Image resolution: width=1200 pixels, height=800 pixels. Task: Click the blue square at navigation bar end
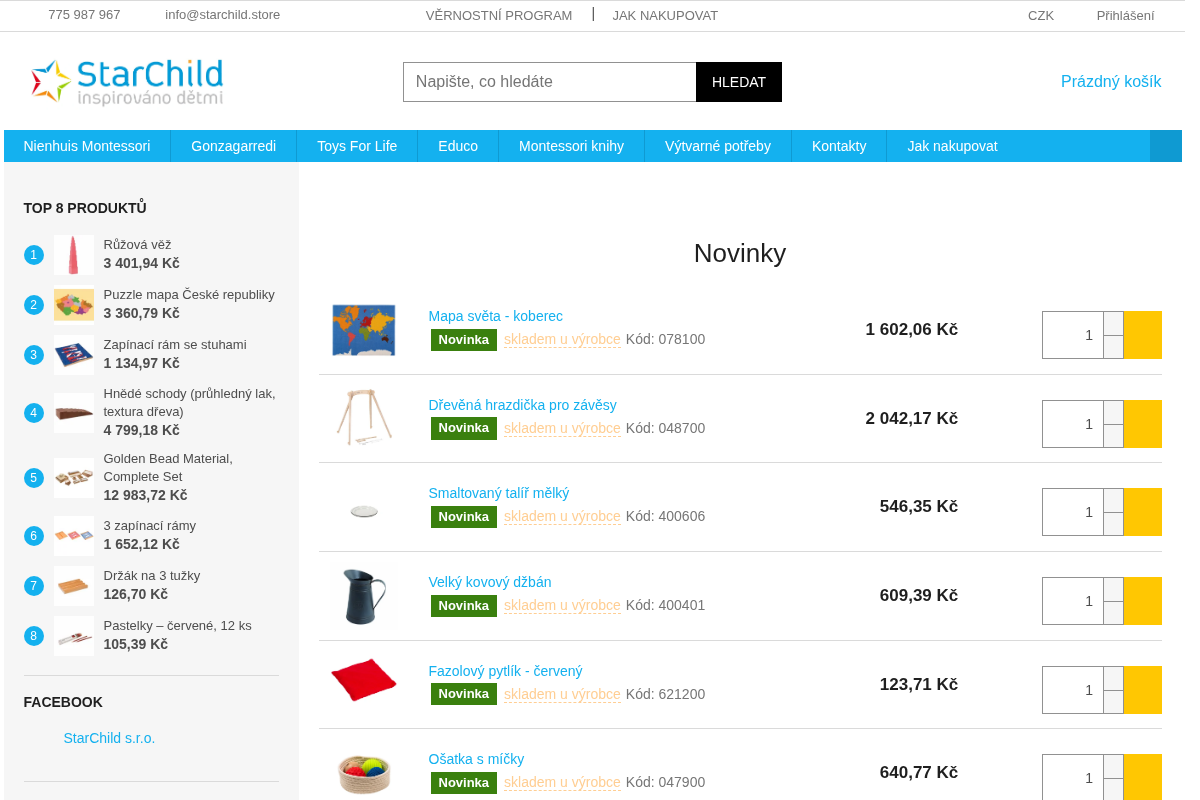1166,146
